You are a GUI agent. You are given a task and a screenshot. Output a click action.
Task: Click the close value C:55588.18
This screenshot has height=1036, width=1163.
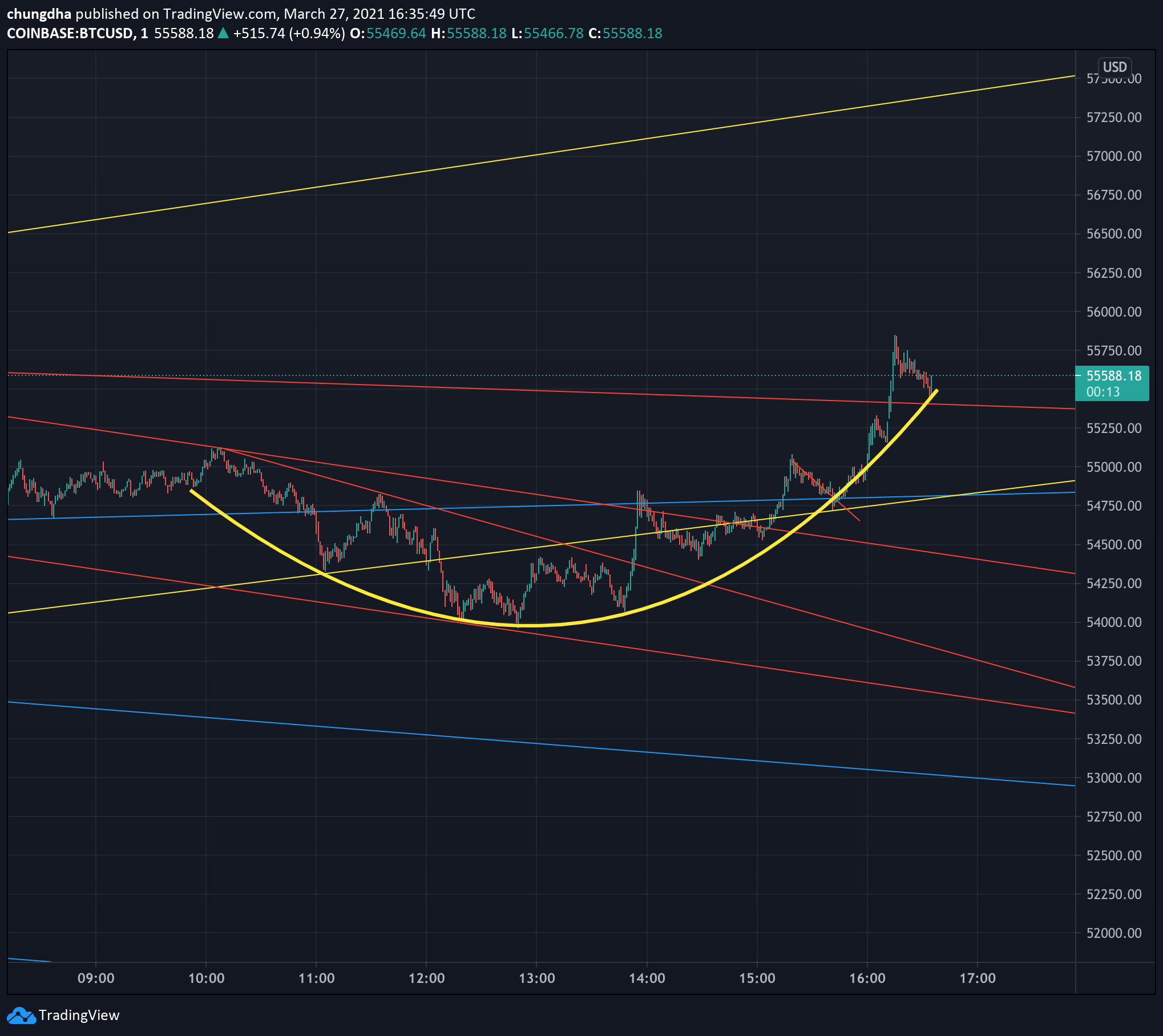pyautogui.click(x=625, y=34)
